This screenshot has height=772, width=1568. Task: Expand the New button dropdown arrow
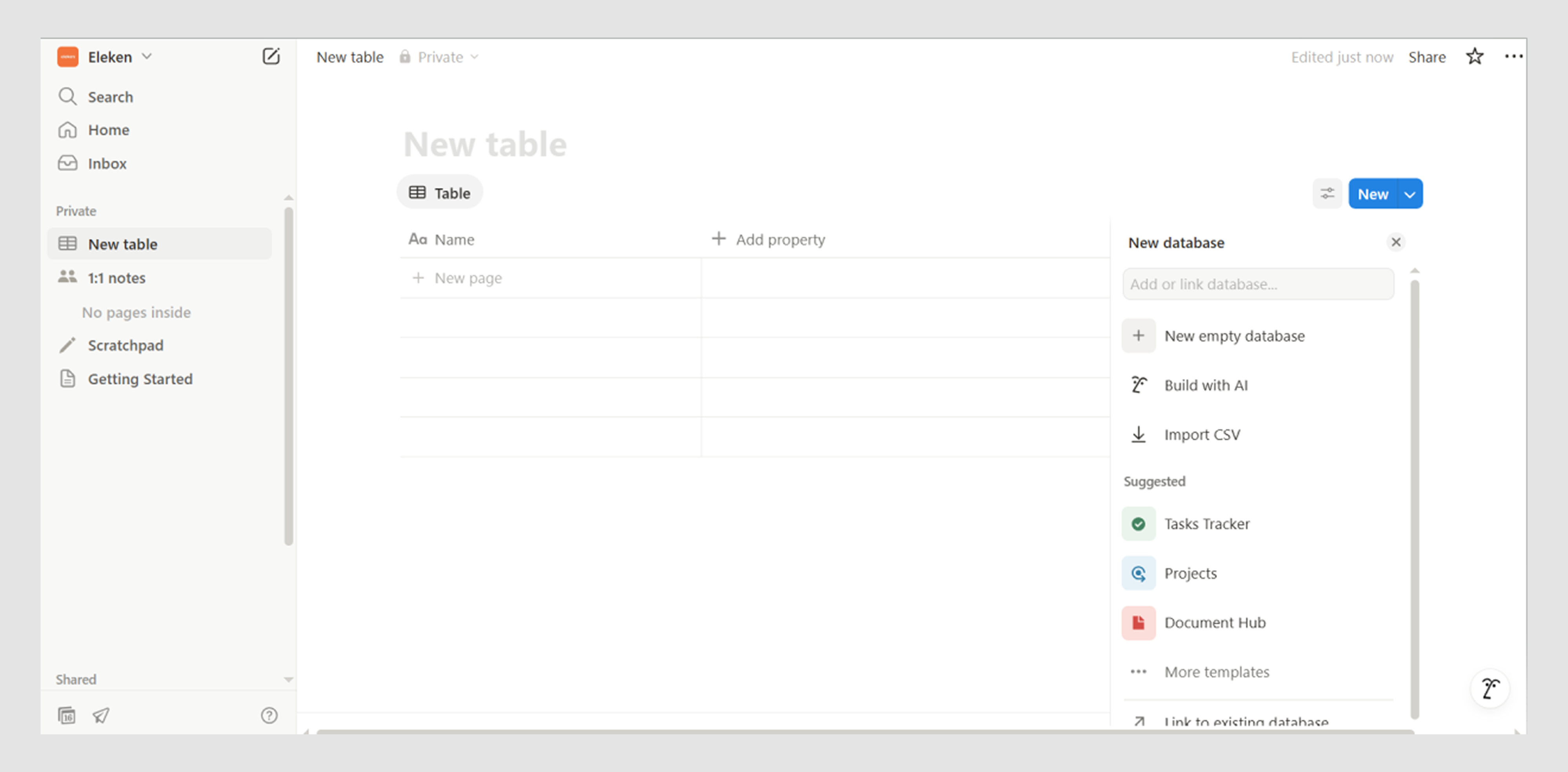coord(1410,194)
